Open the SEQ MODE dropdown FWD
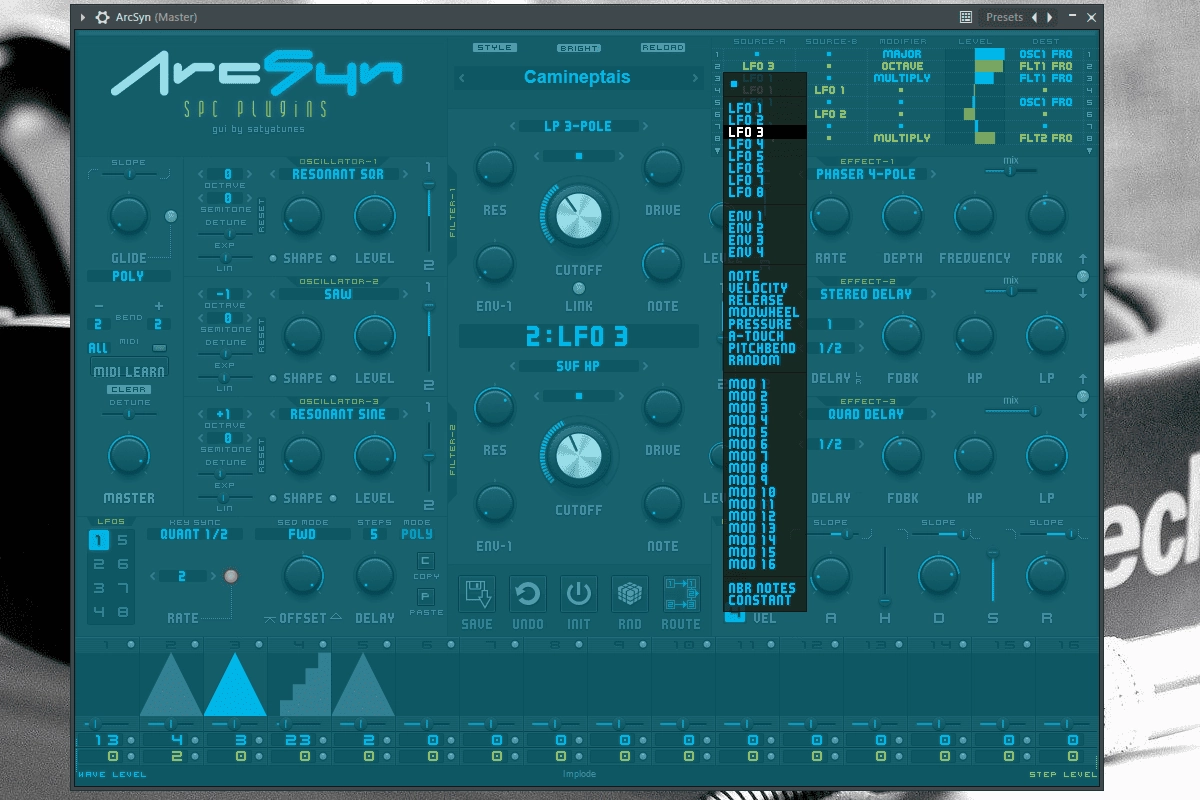Image resolution: width=1200 pixels, height=800 pixels. (302, 534)
